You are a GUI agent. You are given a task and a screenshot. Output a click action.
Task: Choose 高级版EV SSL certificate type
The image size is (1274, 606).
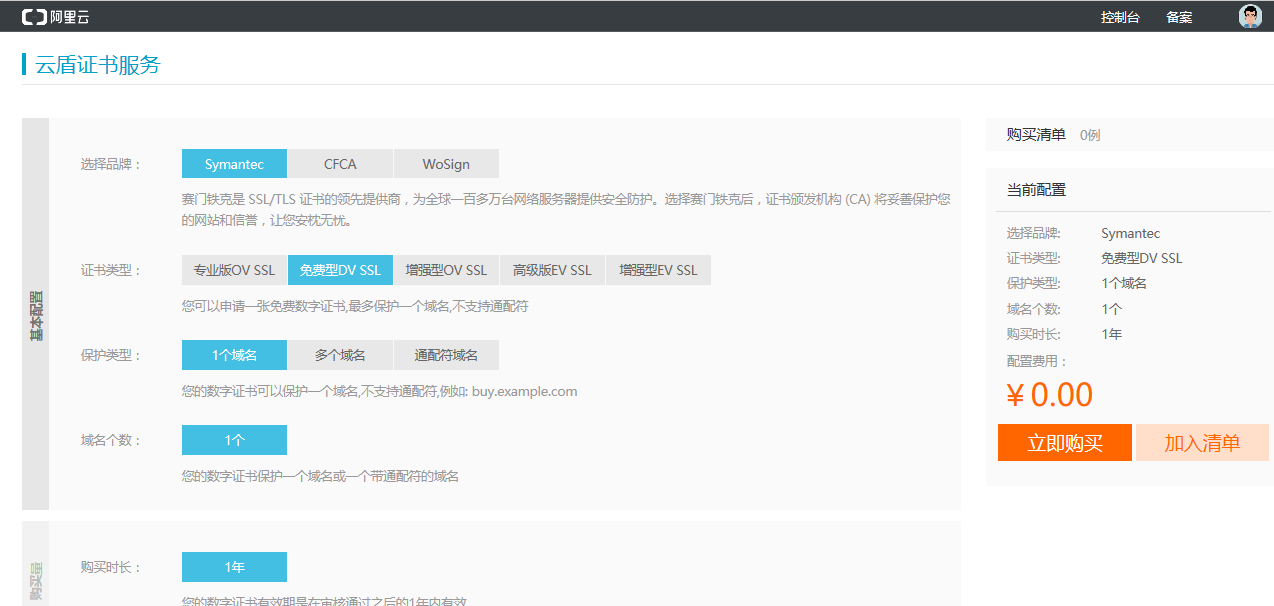pyautogui.click(x=552, y=270)
